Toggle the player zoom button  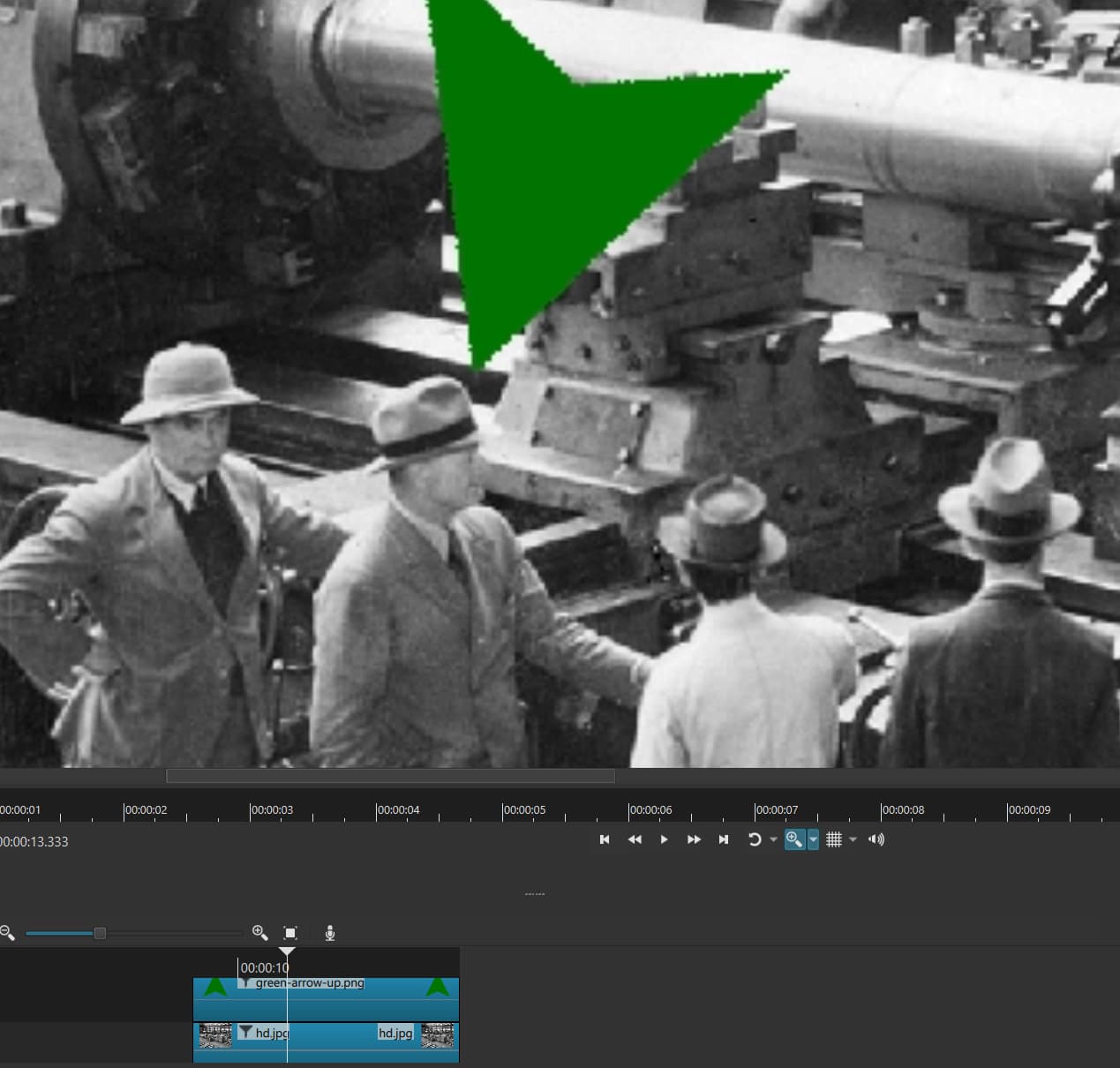793,839
